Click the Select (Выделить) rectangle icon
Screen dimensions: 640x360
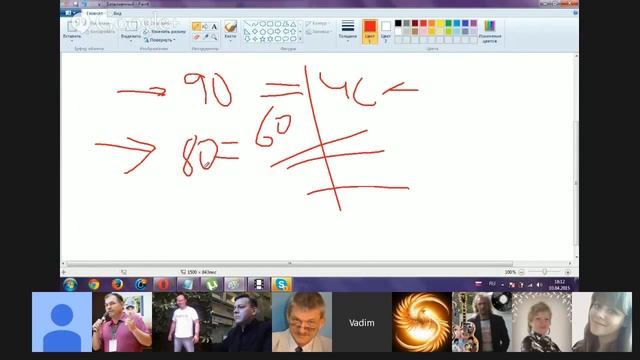pyautogui.click(x=131, y=27)
